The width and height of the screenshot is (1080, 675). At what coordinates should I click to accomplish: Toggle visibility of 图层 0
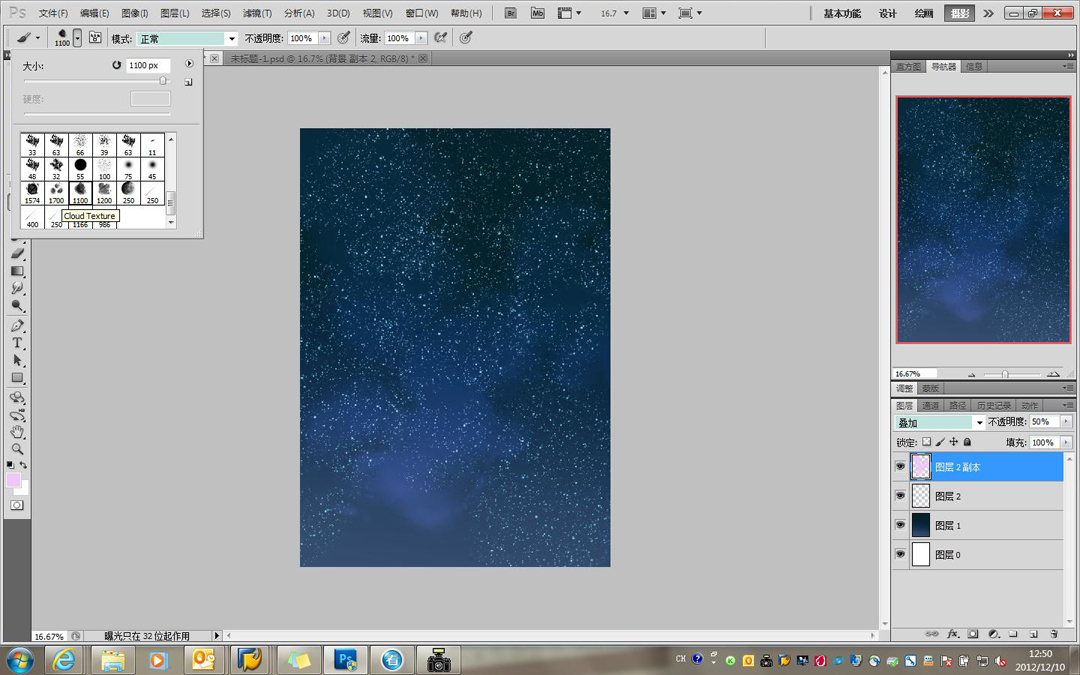tap(900, 554)
